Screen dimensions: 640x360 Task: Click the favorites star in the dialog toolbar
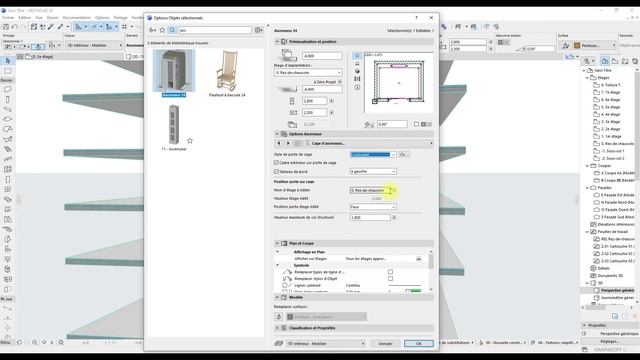coord(162,30)
